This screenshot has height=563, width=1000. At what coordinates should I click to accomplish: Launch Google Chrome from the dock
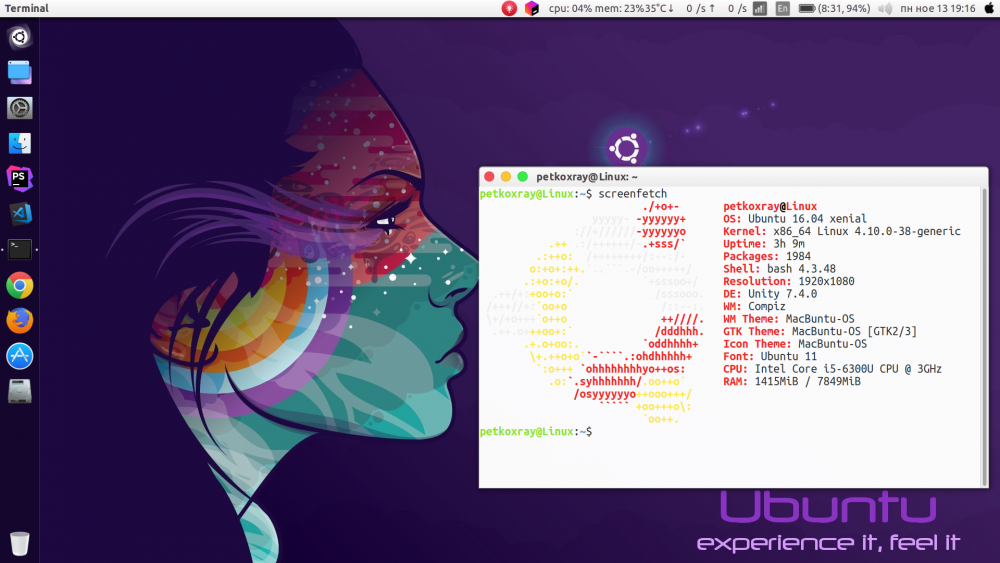20,285
